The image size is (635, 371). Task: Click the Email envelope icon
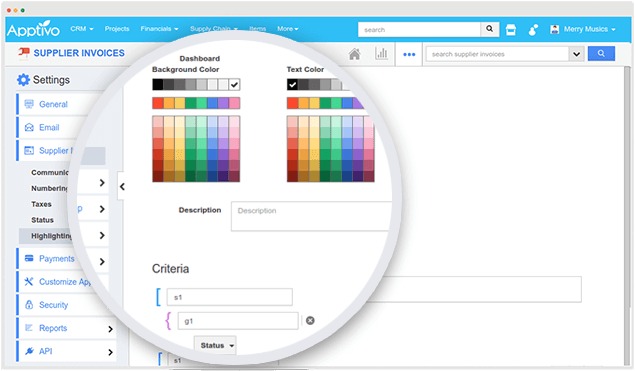click(x=29, y=128)
